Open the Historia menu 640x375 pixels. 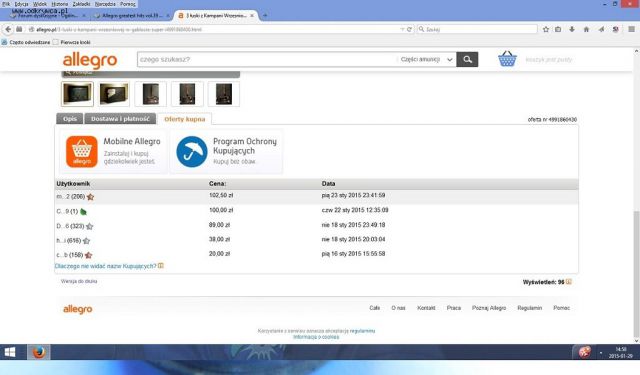(x=60, y=4)
